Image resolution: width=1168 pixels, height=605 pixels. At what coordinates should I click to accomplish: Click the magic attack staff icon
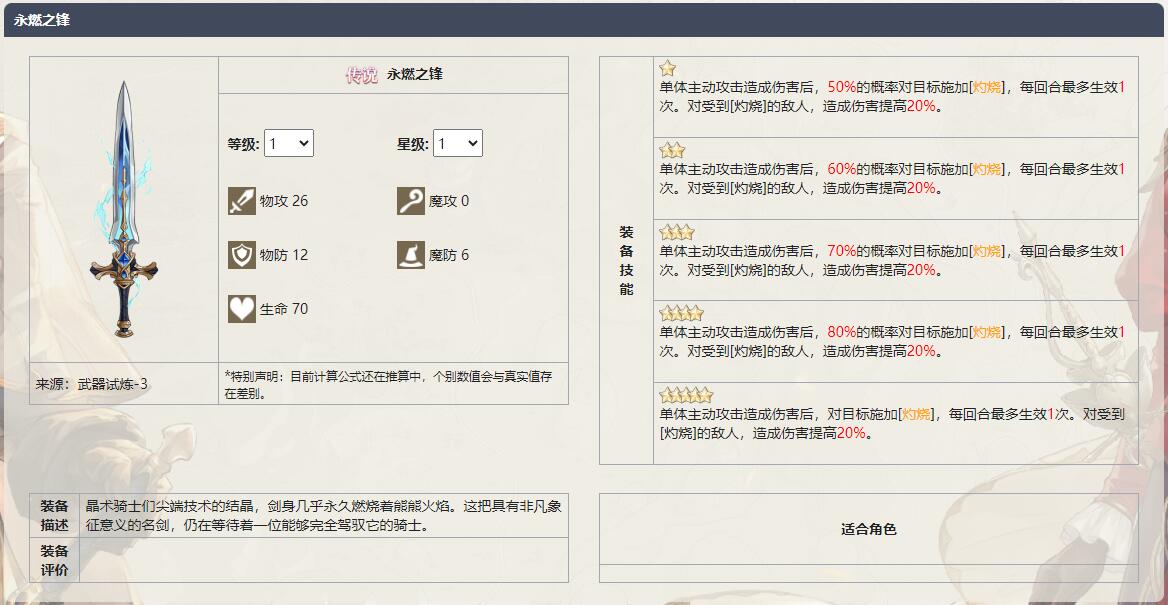pos(410,201)
